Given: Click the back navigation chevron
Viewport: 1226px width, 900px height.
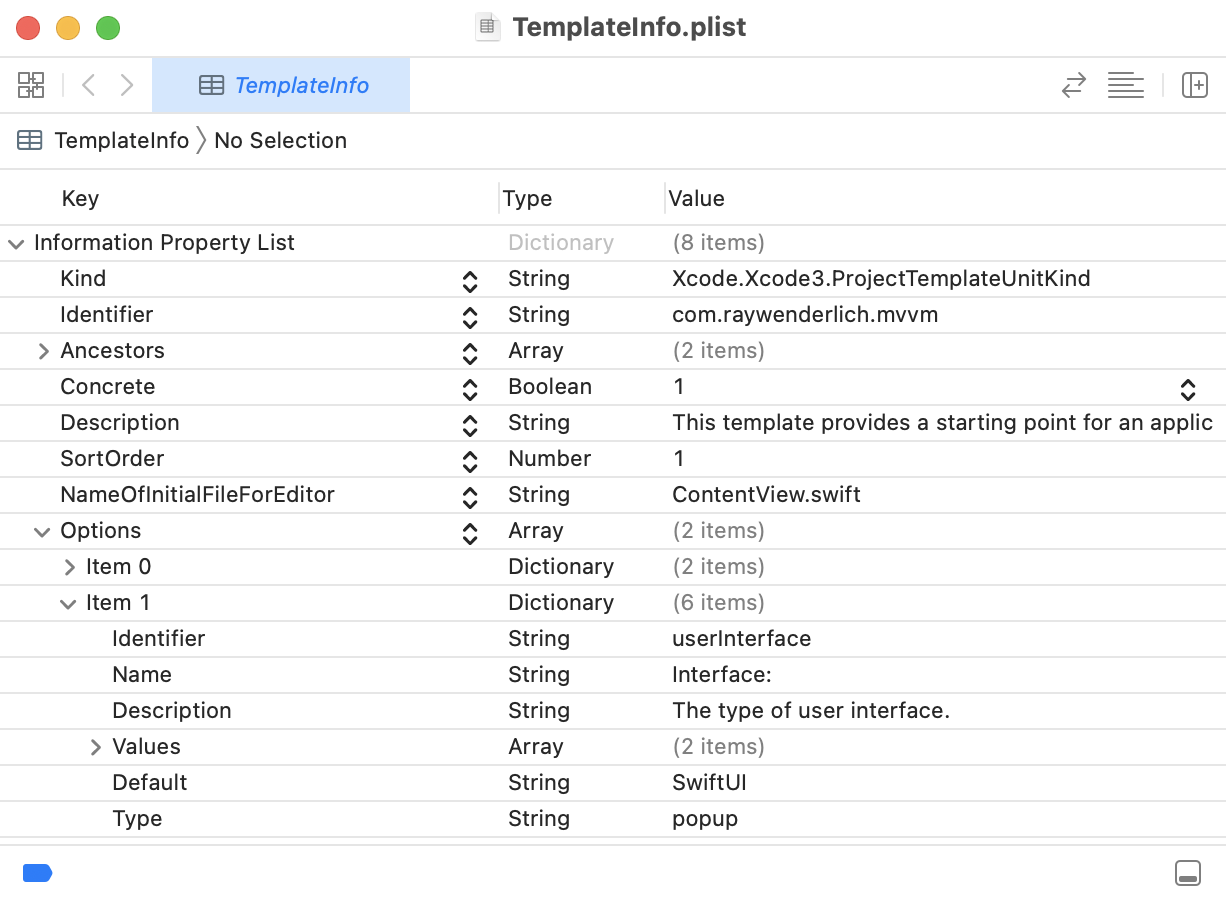Looking at the screenshot, I should point(88,85).
